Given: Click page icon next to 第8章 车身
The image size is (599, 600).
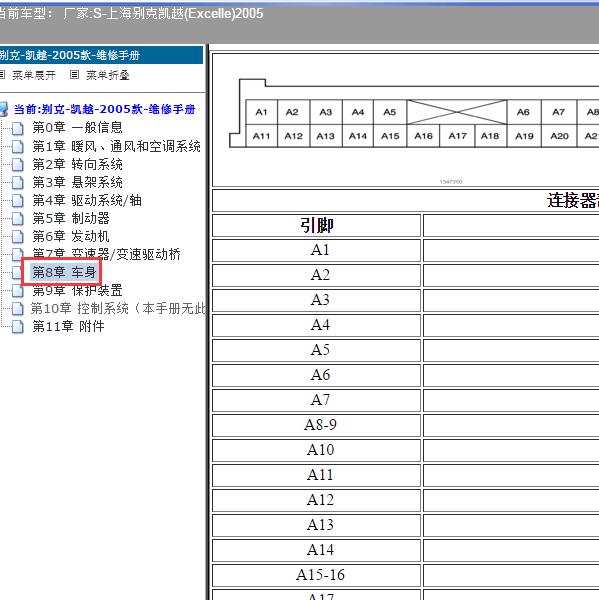Looking at the screenshot, I should click(17, 273).
